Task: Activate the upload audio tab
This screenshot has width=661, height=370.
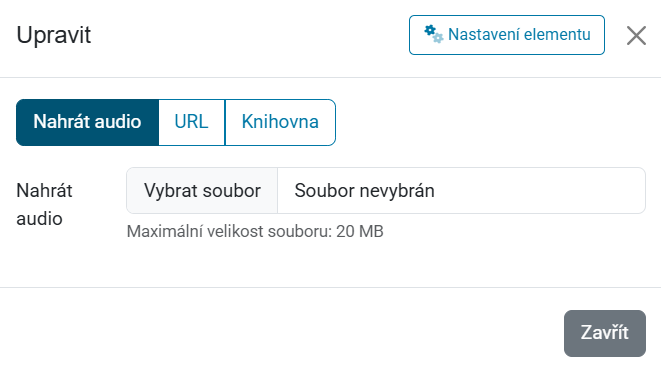Action: click(x=87, y=123)
